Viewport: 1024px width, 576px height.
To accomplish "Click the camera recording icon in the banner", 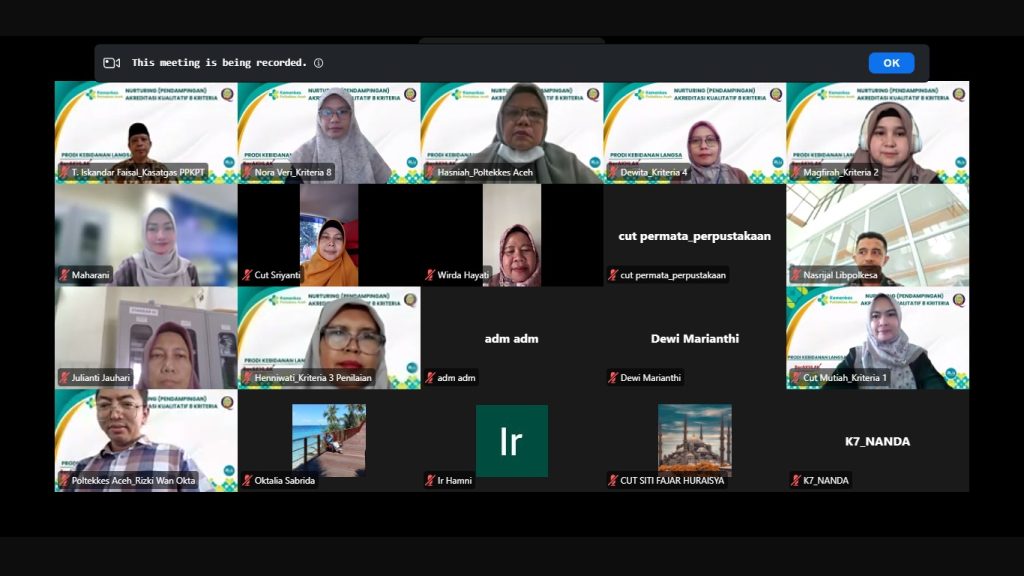I will tap(112, 63).
